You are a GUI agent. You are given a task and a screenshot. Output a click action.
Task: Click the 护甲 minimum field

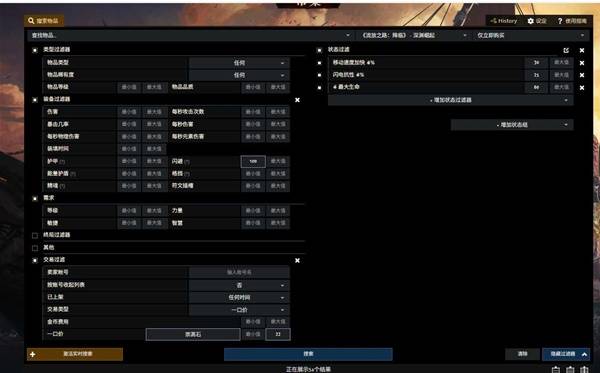click(x=129, y=161)
